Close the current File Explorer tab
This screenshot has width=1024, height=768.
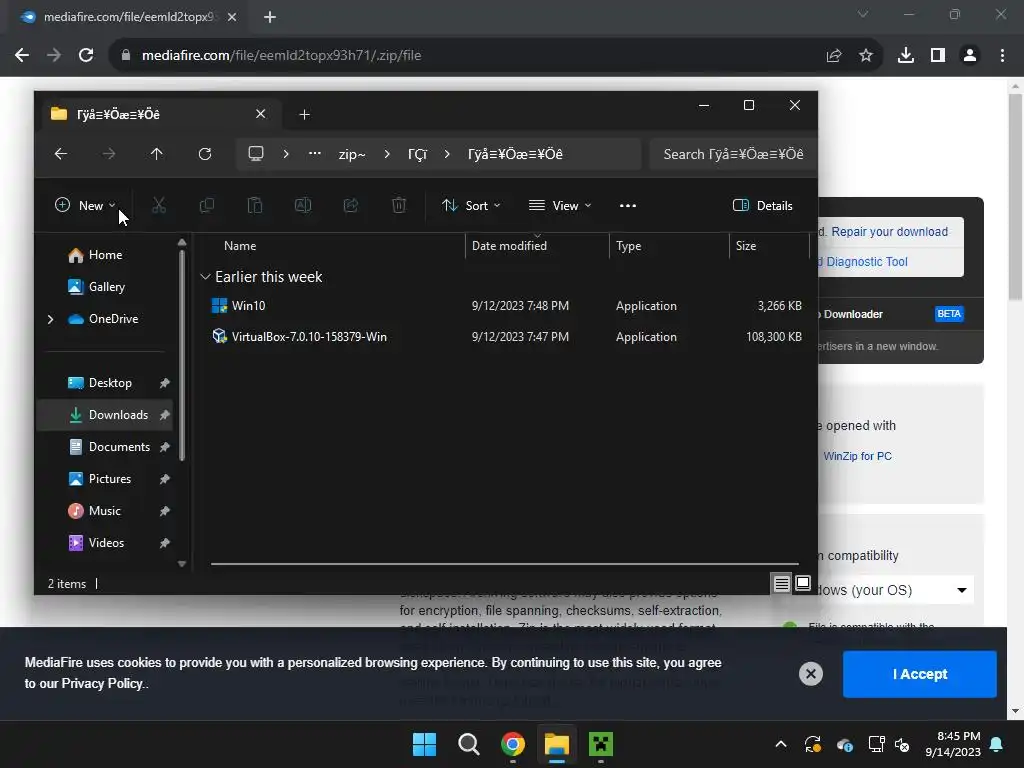pyautogui.click(x=261, y=114)
